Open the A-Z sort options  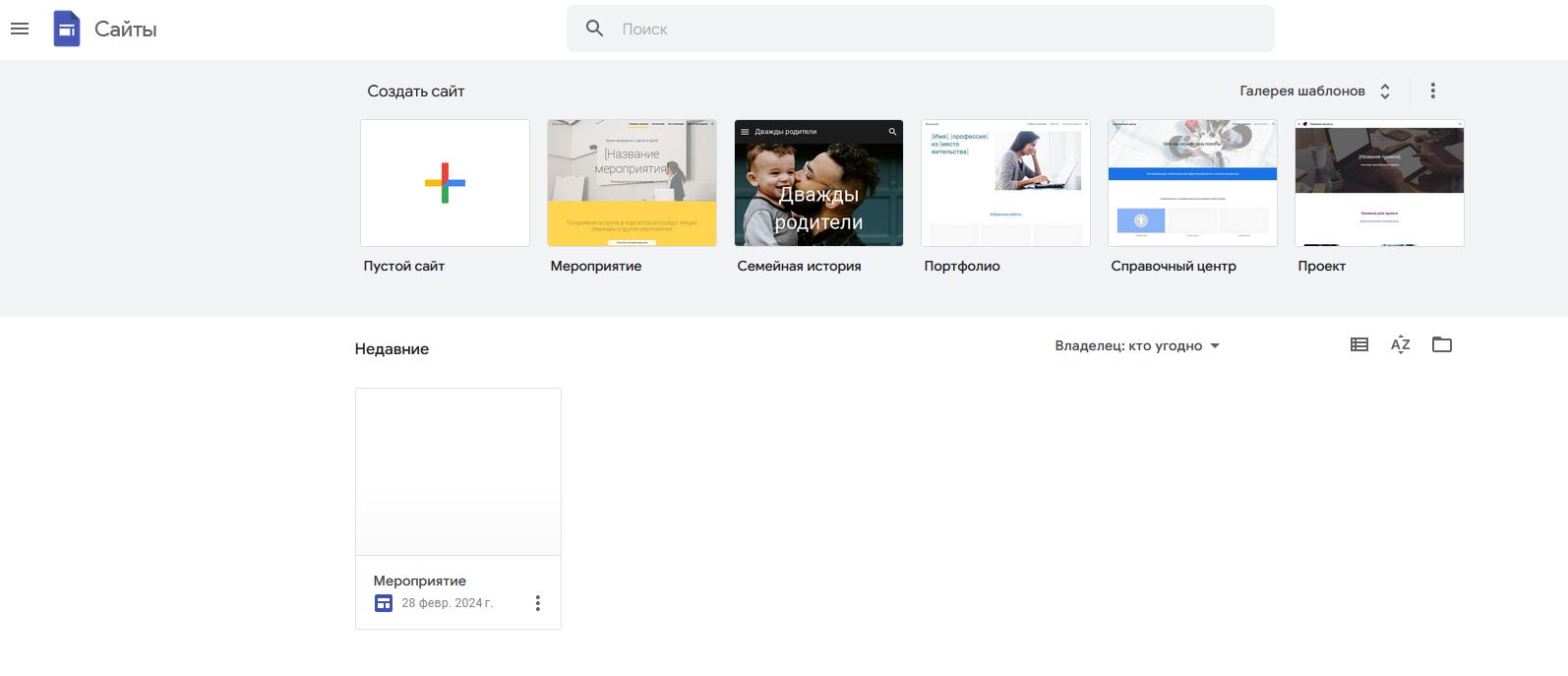click(1400, 344)
